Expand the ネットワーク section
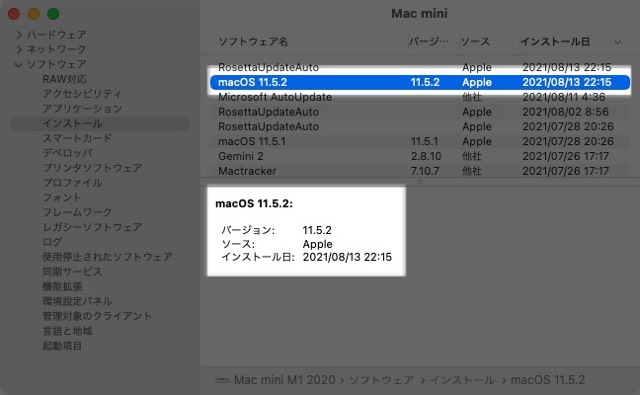The image size is (640, 395). point(19,49)
